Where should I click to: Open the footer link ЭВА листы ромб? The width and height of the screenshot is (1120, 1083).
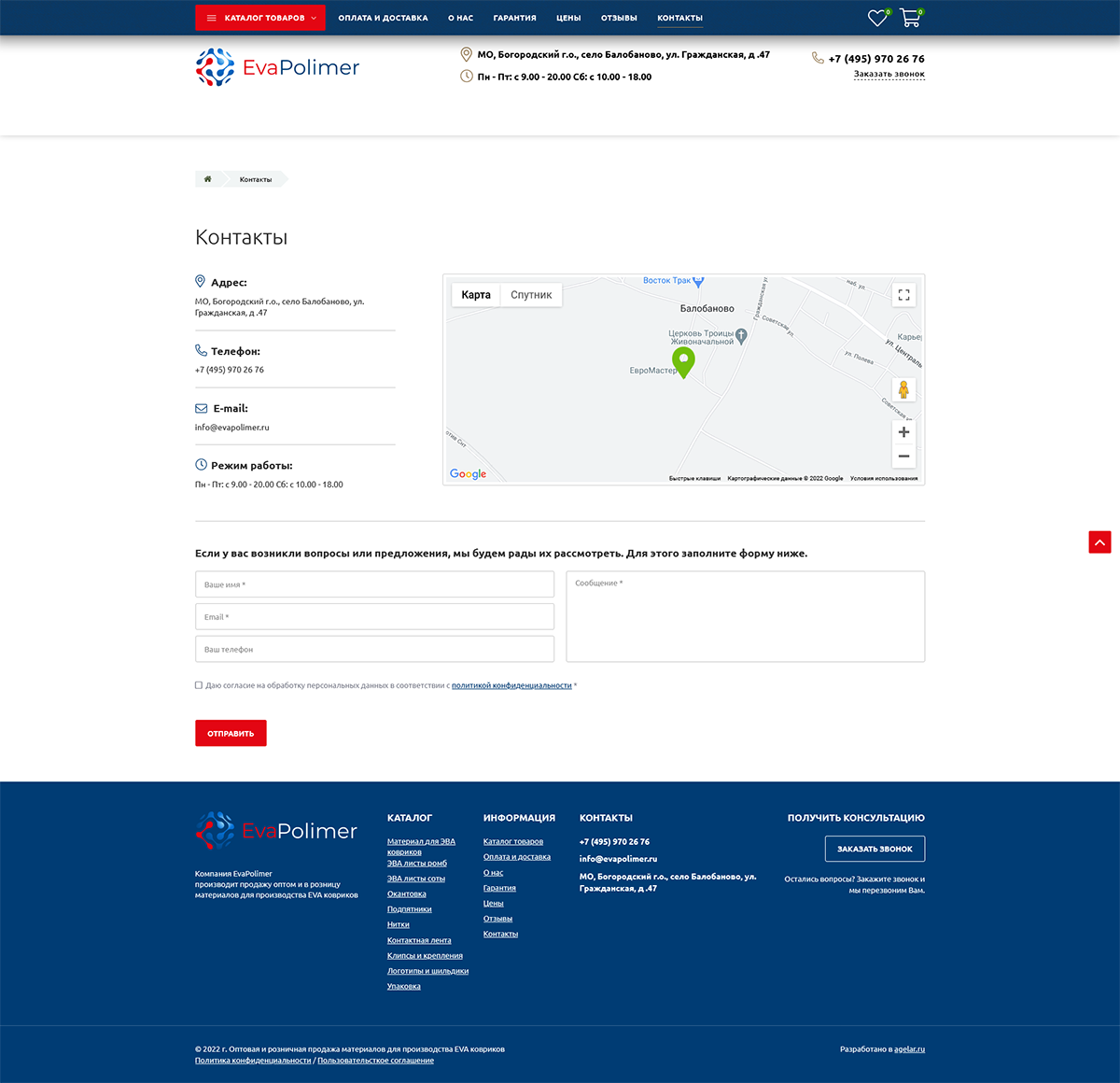point(417,864)
